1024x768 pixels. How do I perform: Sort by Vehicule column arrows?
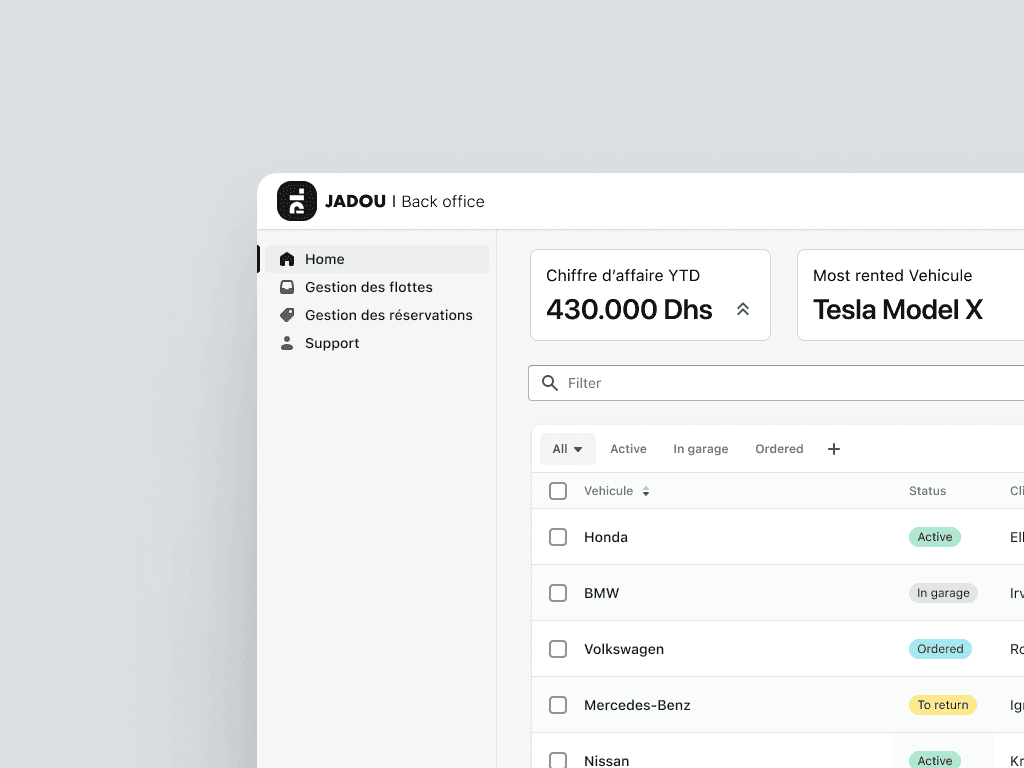click(646, 492)
